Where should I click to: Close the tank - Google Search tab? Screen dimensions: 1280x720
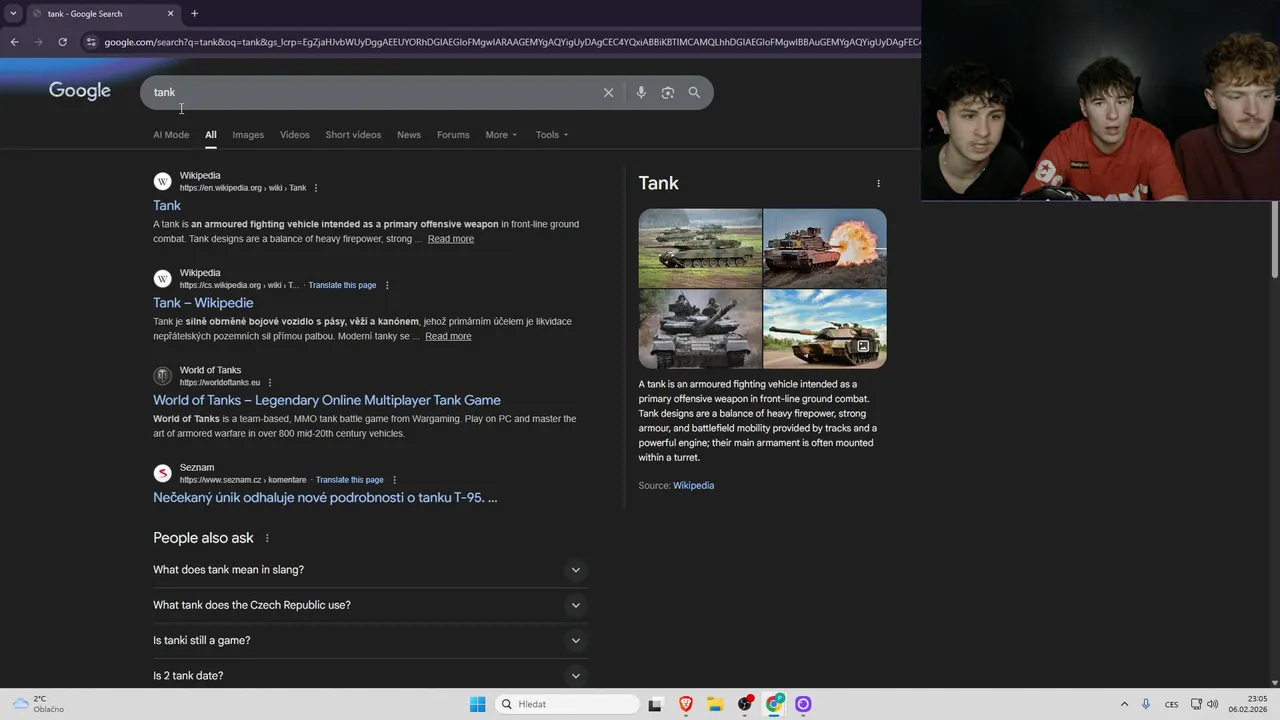(170, 13)
